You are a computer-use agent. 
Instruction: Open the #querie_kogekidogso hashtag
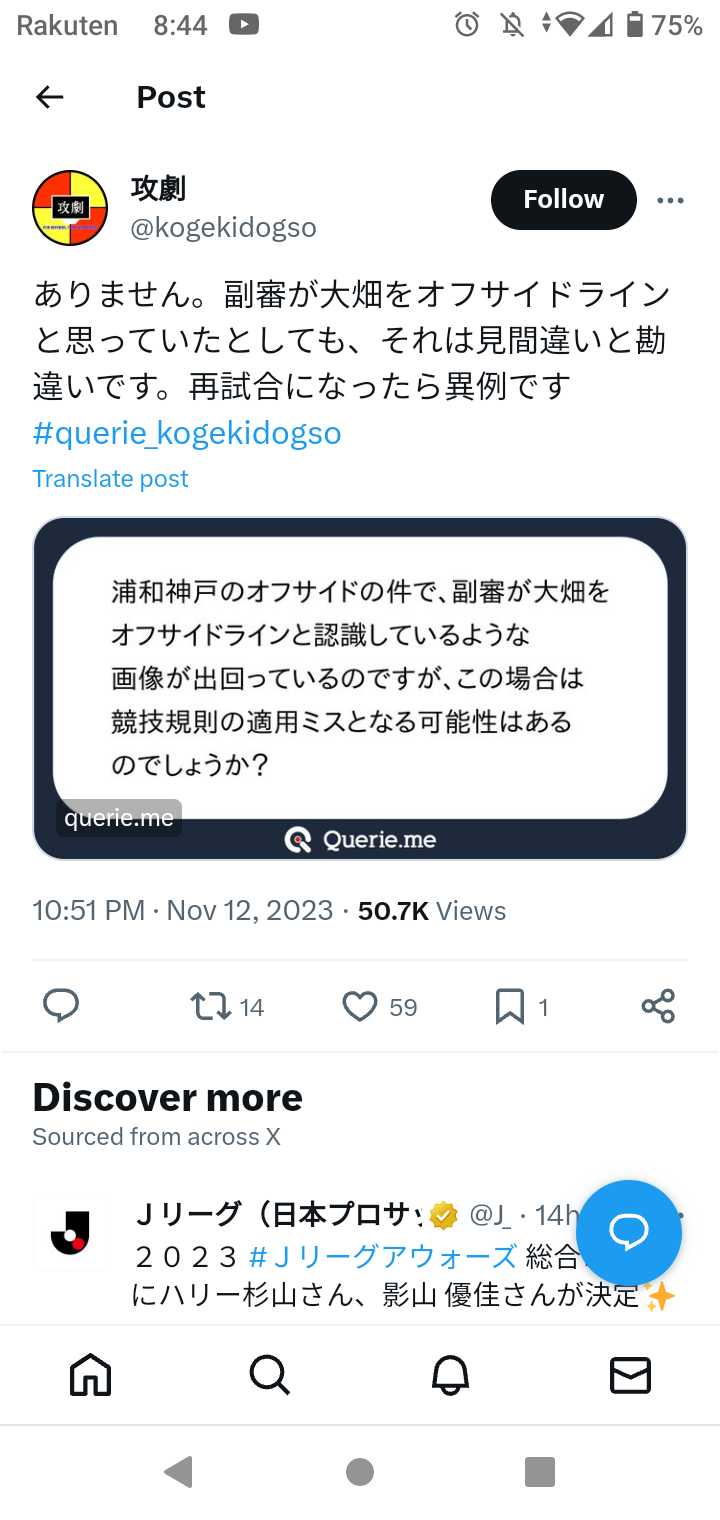(x=187, y=433)
